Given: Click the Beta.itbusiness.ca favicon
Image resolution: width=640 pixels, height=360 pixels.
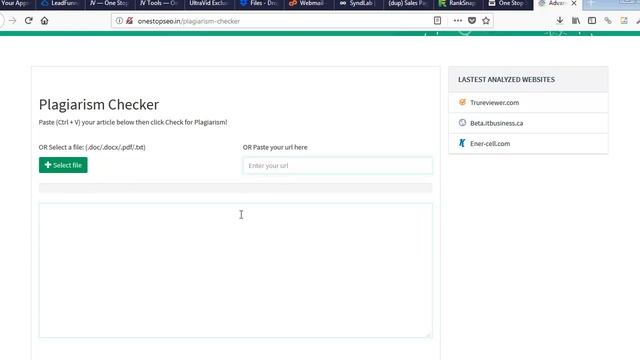Looking at the screenshot, I should point(462,122).
